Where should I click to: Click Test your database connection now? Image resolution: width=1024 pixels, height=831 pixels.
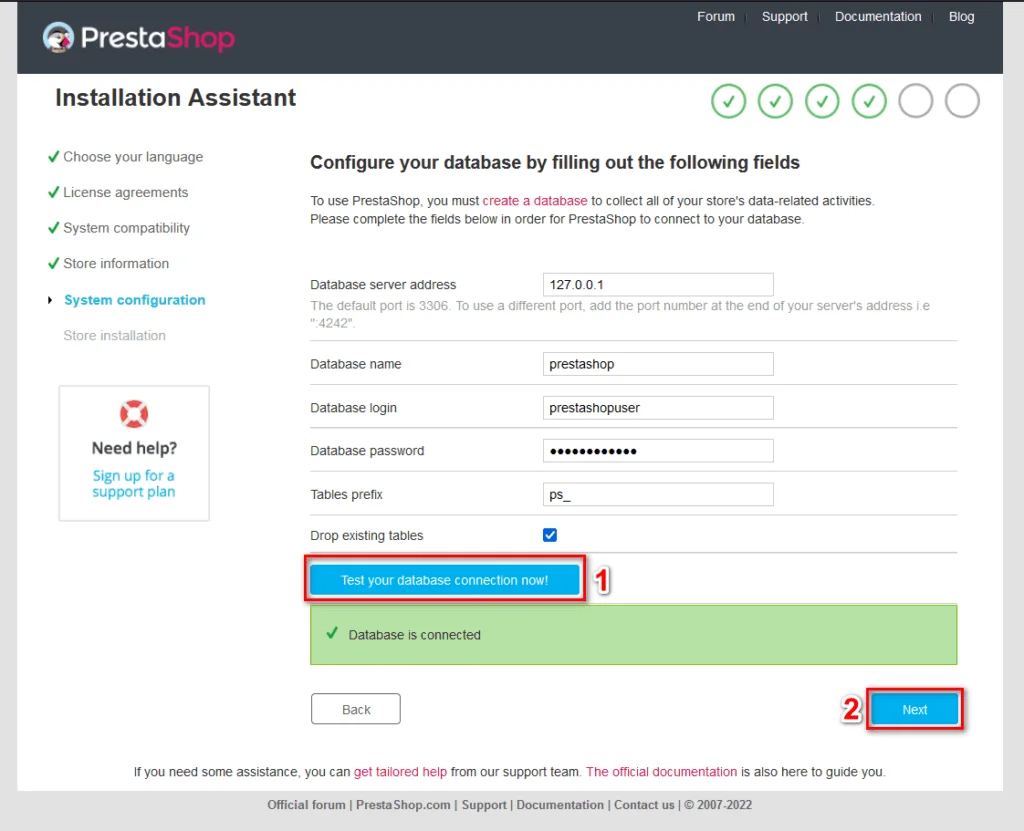pyautogui.click(x=444, y=580)
